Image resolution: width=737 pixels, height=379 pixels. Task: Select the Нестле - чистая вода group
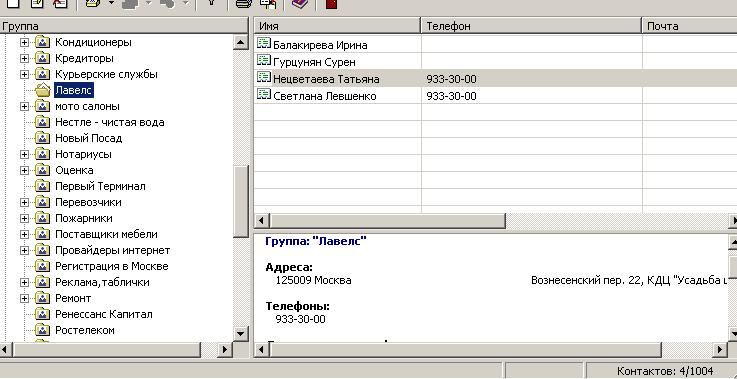click(x=110, y=122)
